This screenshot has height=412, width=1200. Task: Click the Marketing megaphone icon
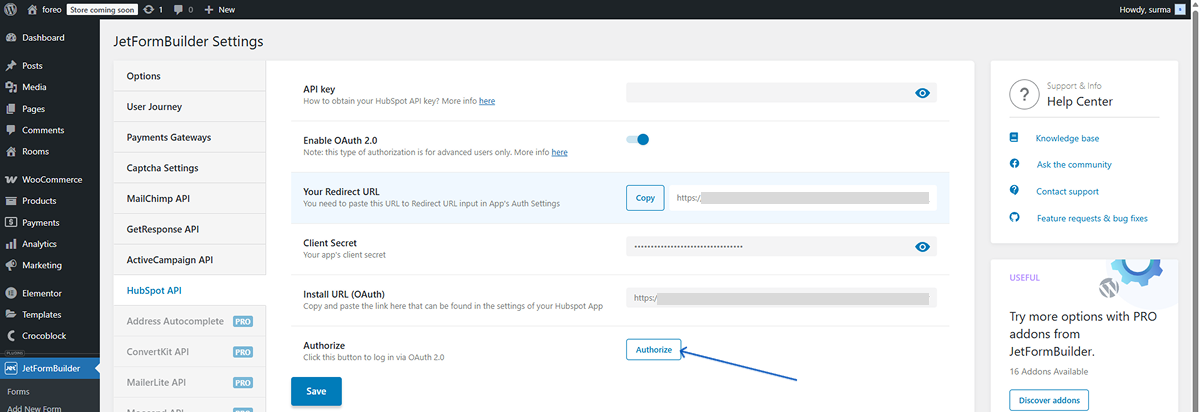coord(11,265)
